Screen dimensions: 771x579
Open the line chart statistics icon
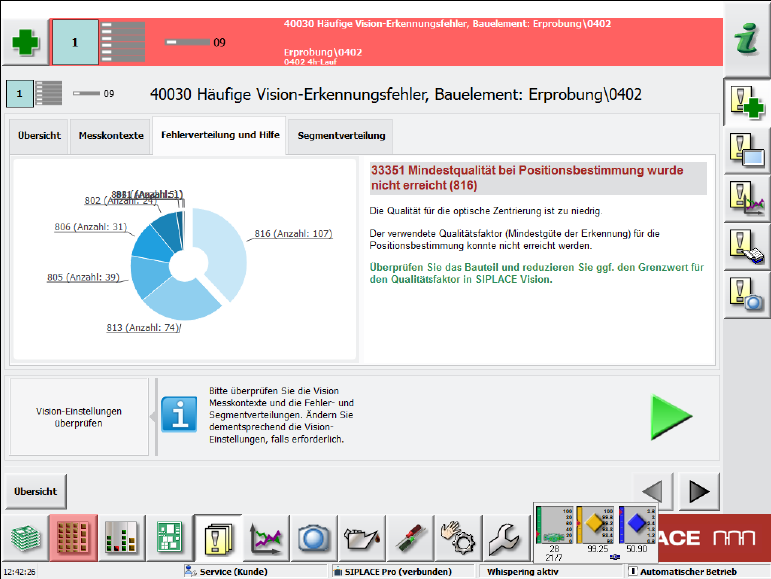point(266,538)
